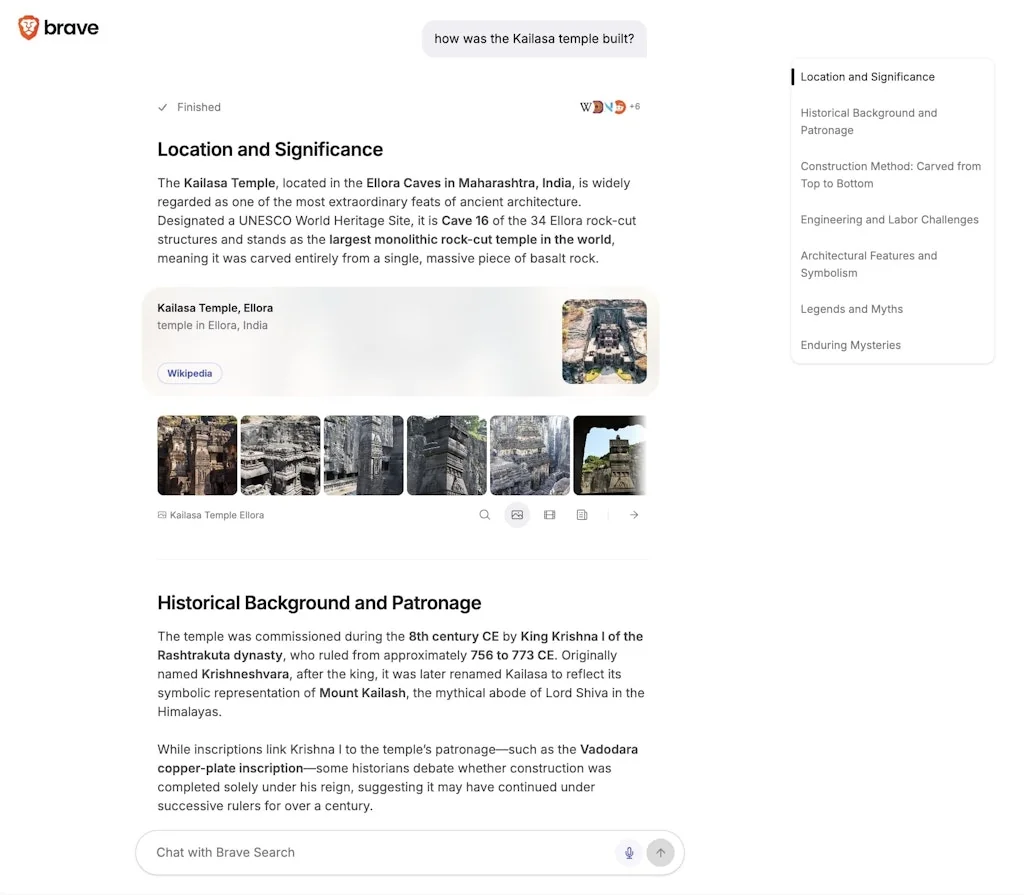This screenshot has width=1024, height=895.
Task: Click the arrow to continue to search
Action: pyautogui.click(x=633, y=514)
